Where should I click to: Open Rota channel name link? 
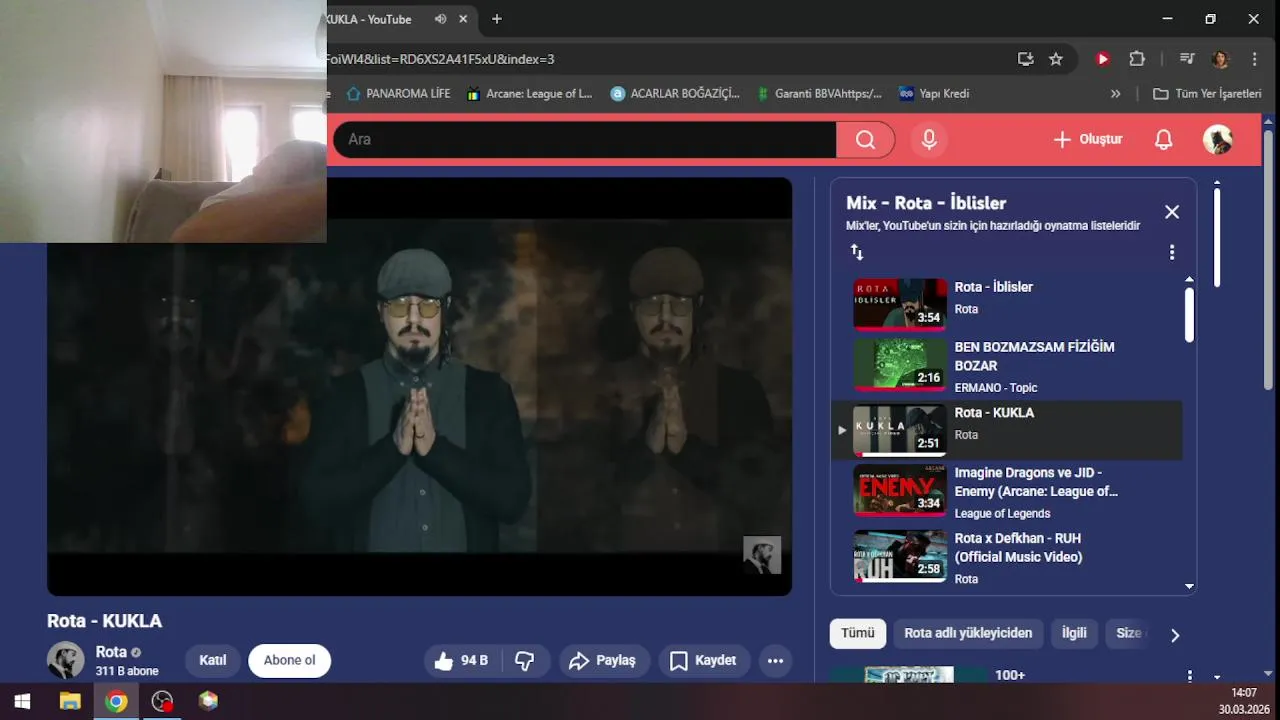point(111,652)
